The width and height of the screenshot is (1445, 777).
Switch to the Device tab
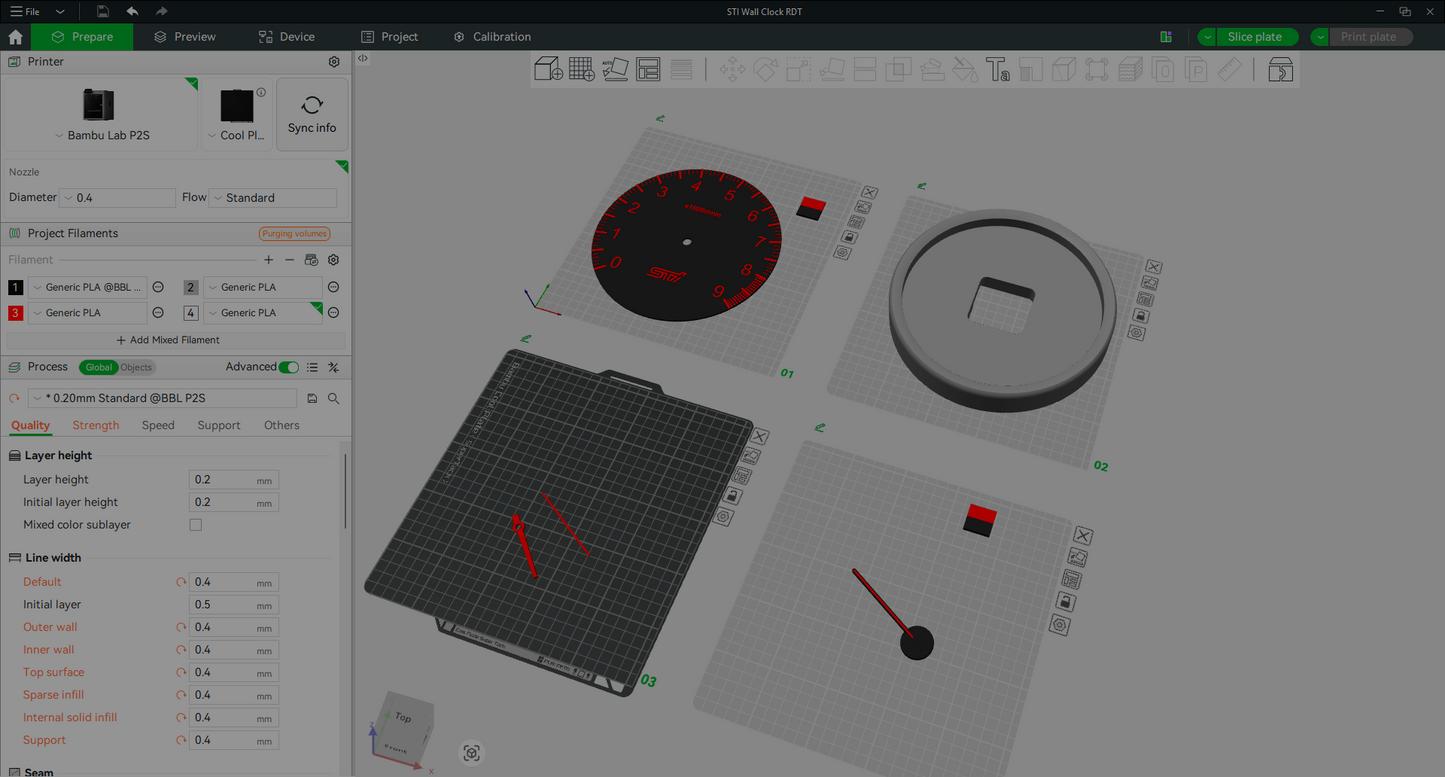(287, 37)
